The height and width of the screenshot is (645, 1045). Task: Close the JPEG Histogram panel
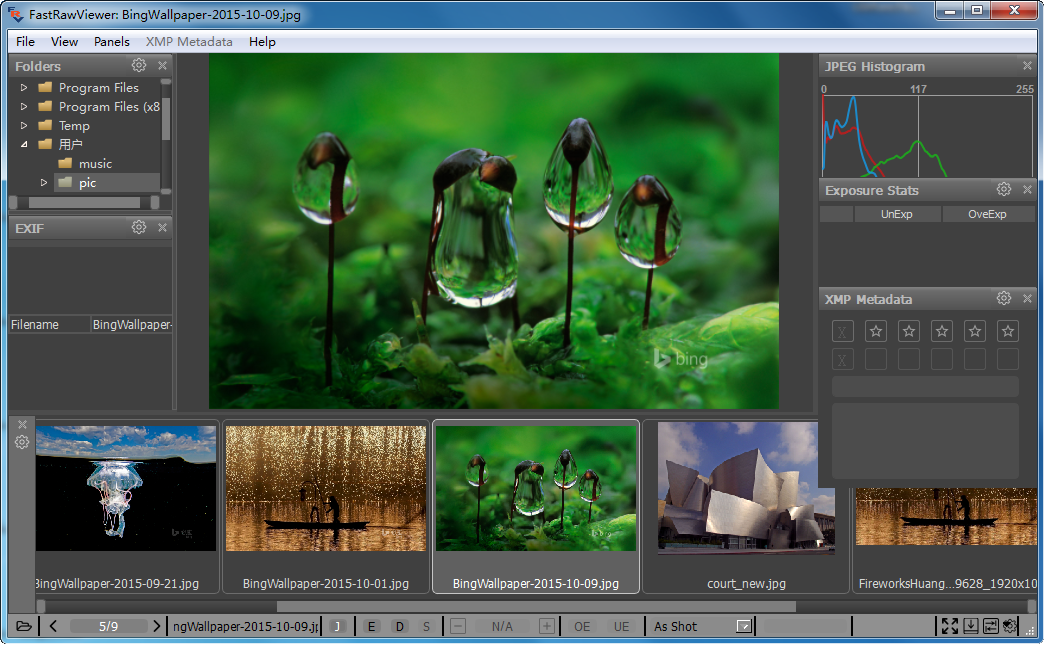[1027, 66]
